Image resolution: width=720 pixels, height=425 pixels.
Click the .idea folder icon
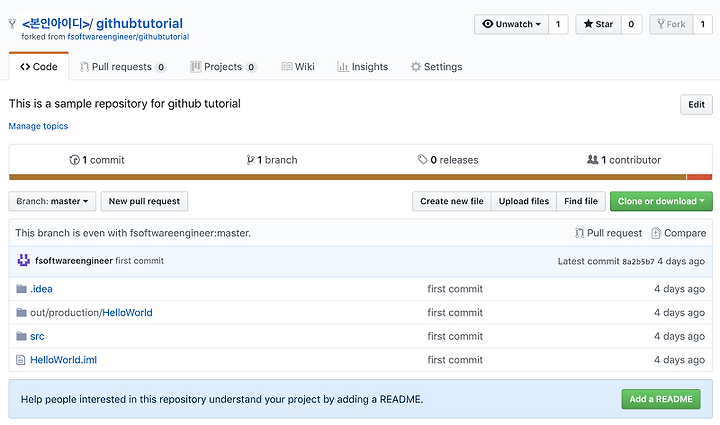coord(21,289)
